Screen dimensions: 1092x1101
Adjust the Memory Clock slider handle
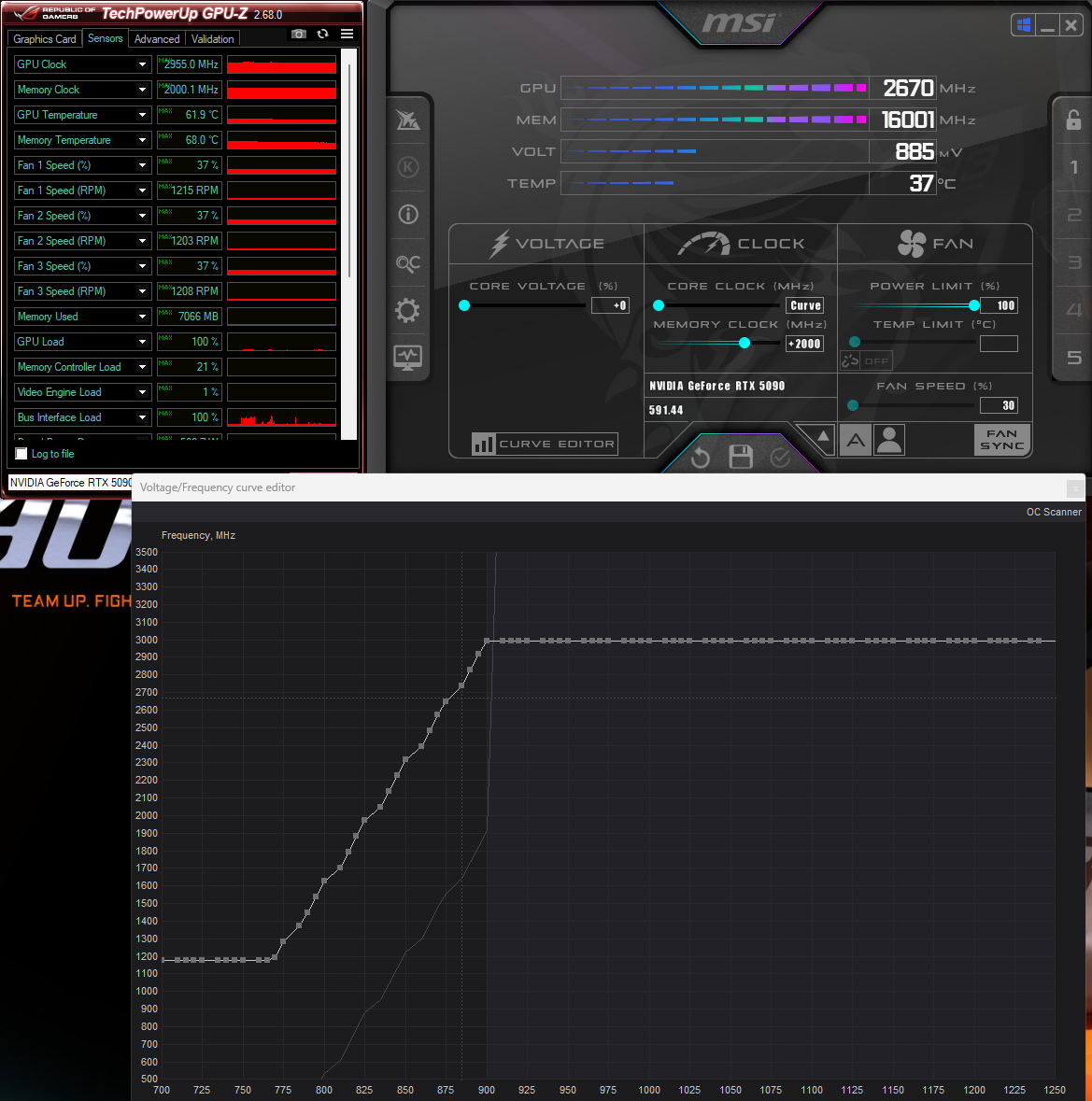[x=745, y=343]
